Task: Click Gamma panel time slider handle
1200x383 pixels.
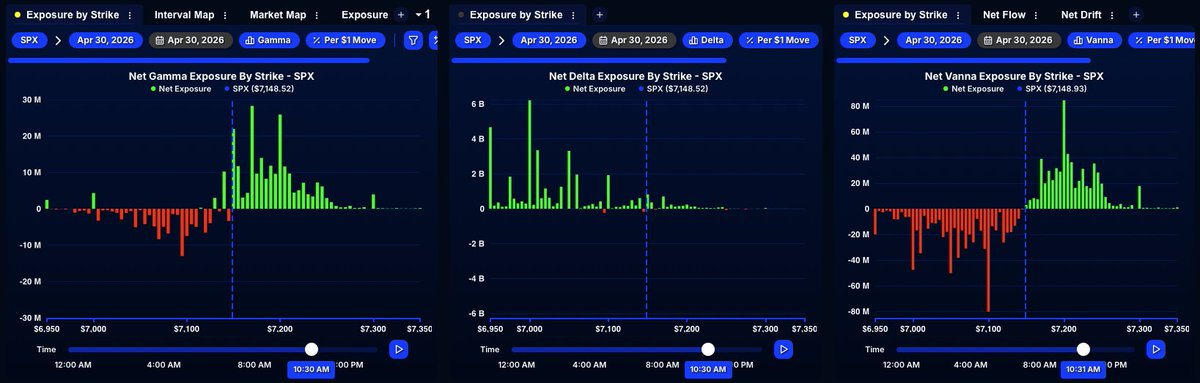Action: [x=312, y=349]
